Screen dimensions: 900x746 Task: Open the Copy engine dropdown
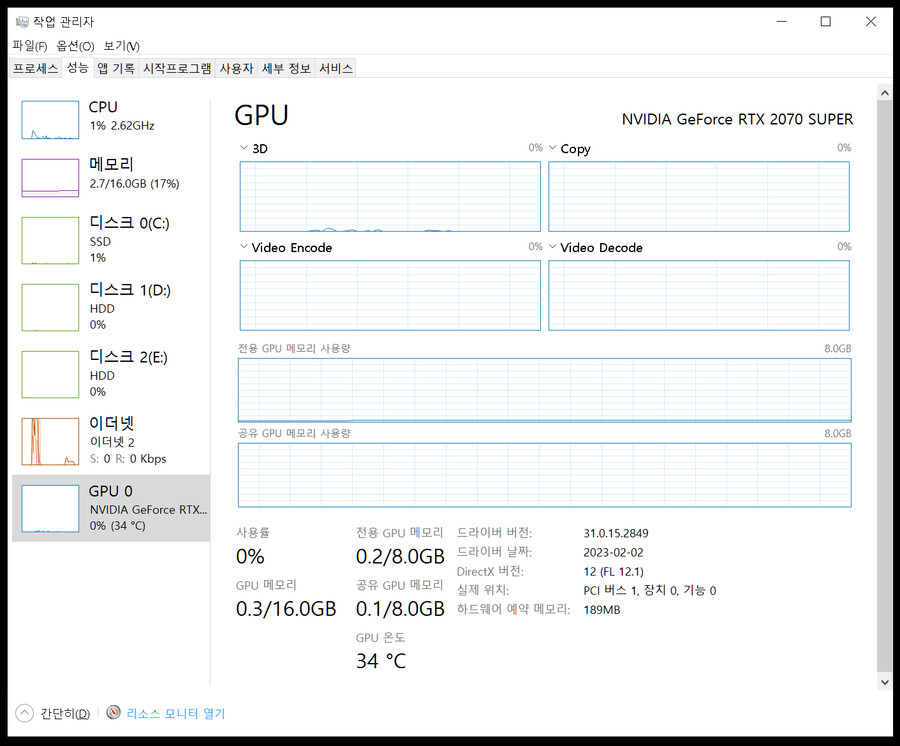point(552,148)
